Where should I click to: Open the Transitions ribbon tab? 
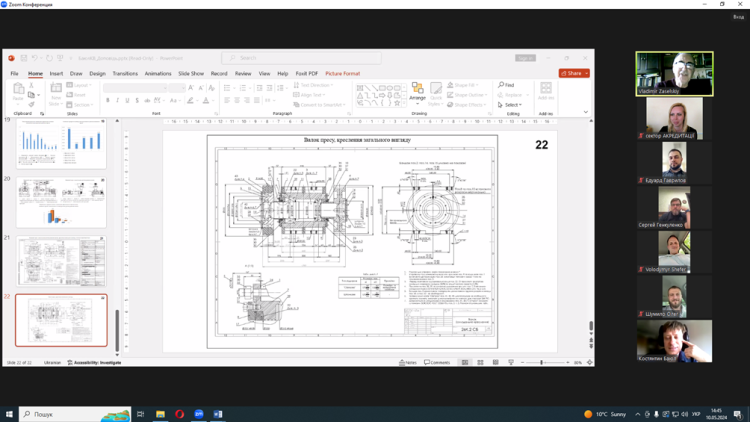(x=125, y=73)
